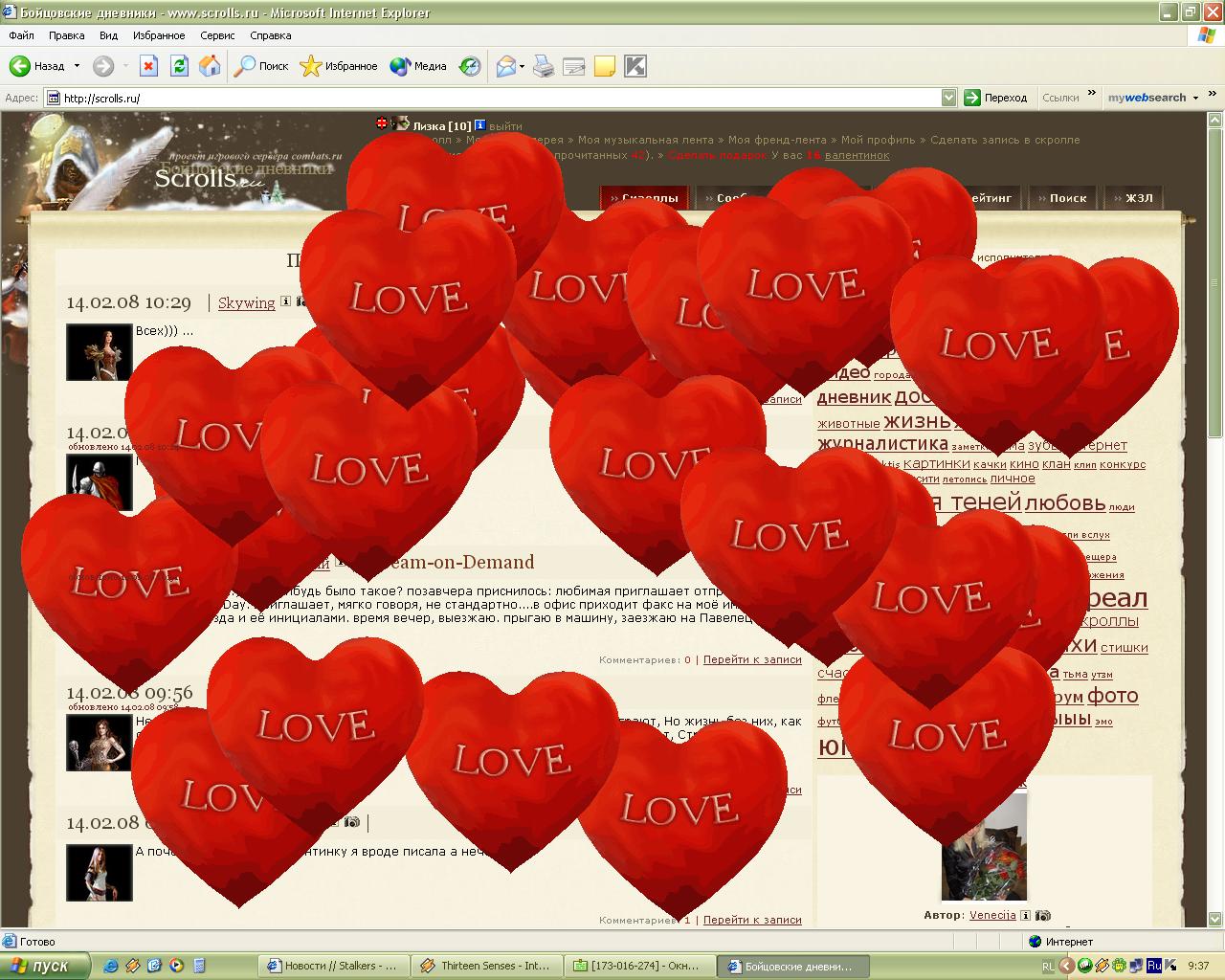
Task: Switch to Новости // Stalkers taskbar window
Action: point(333,966)
